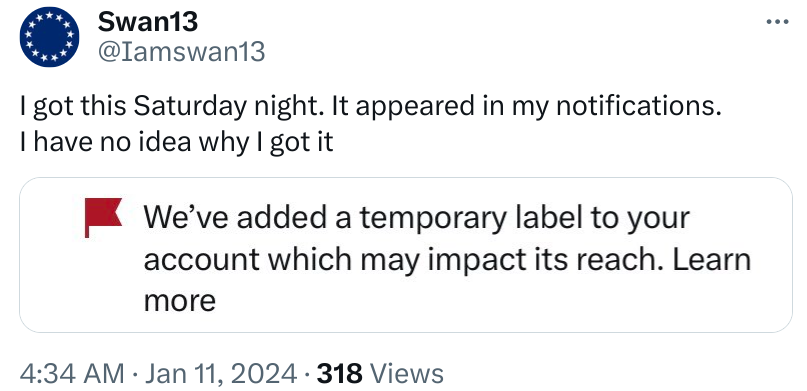Click the word 'more' in the notification card
Screen dimensions: 807x391
(x=180, y=301)
